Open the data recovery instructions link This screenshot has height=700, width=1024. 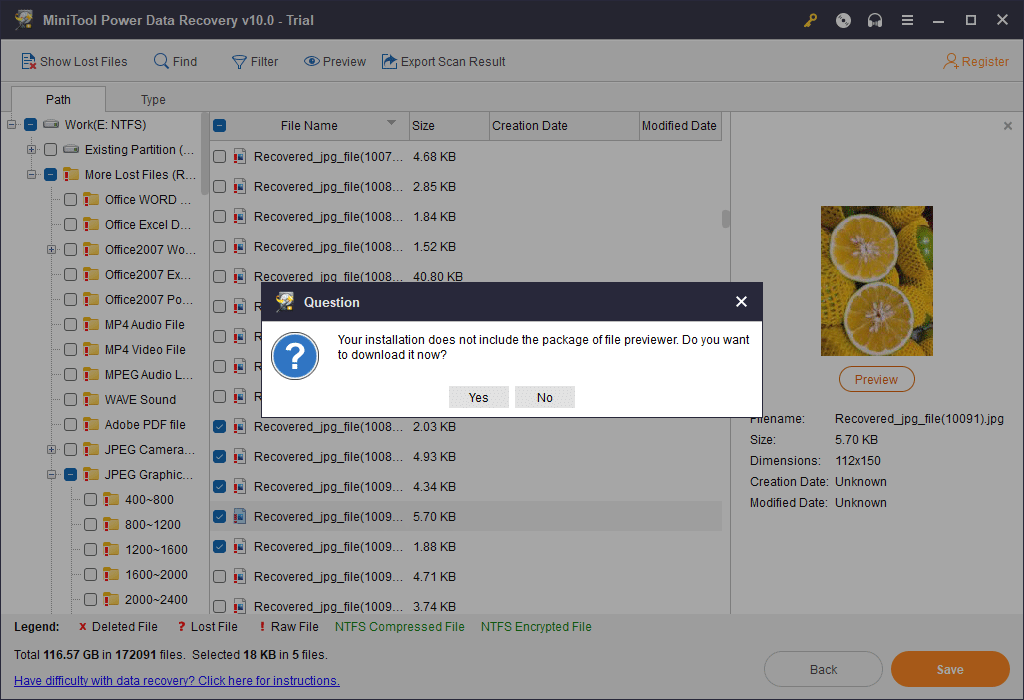[177, 680]
